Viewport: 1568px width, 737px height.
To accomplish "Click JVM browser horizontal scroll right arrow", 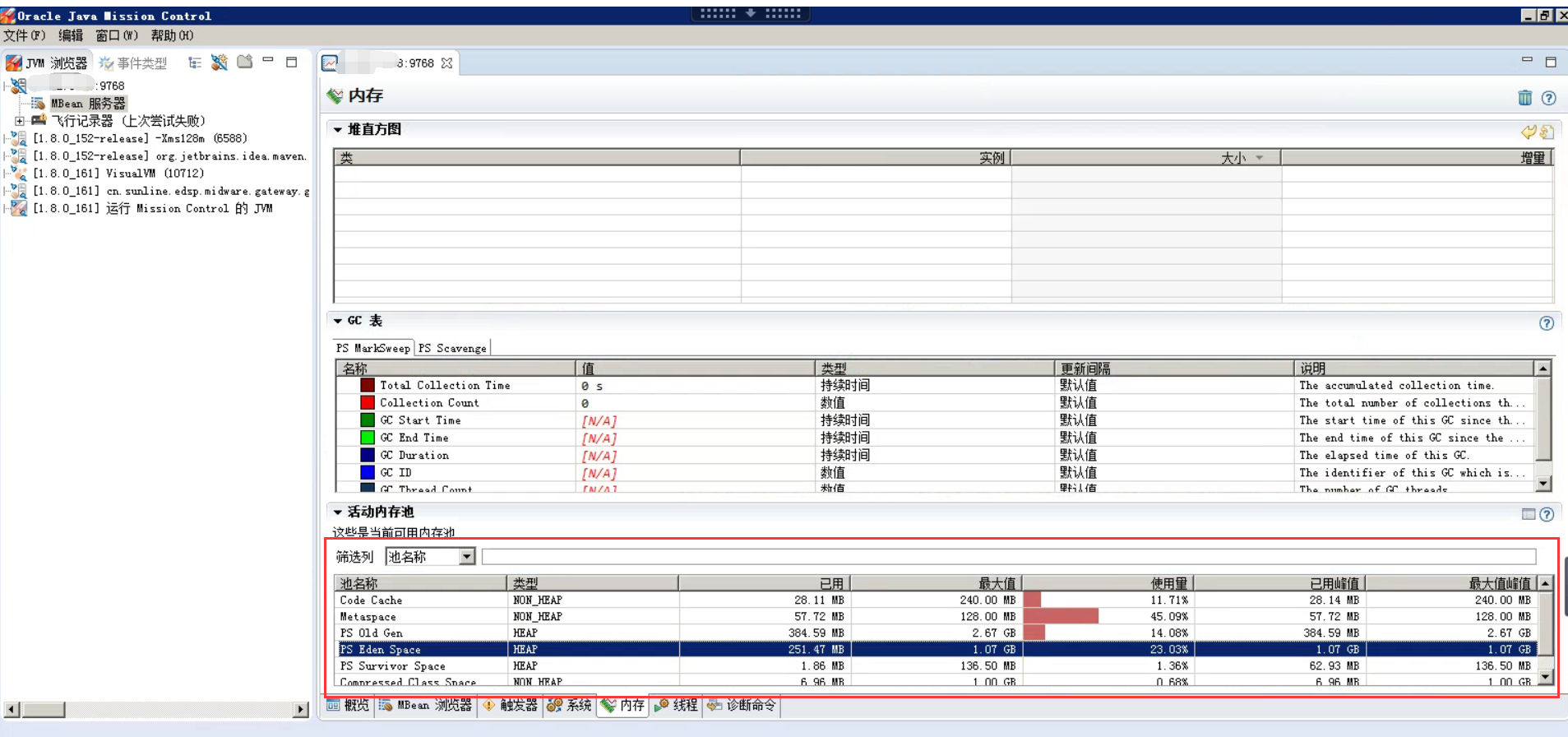I will point(301,709).
